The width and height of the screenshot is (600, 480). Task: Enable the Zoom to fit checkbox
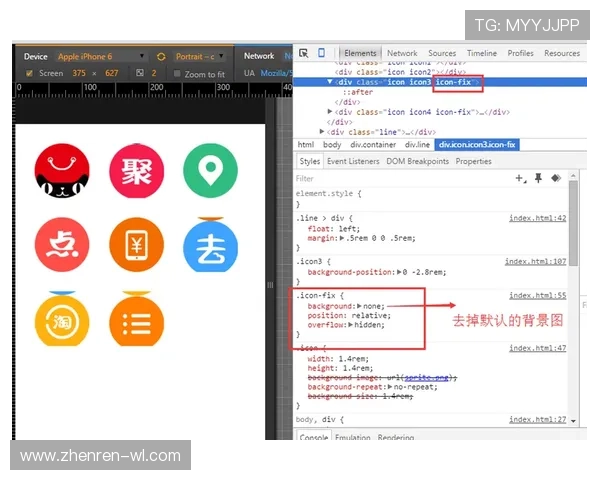point(177,74)
